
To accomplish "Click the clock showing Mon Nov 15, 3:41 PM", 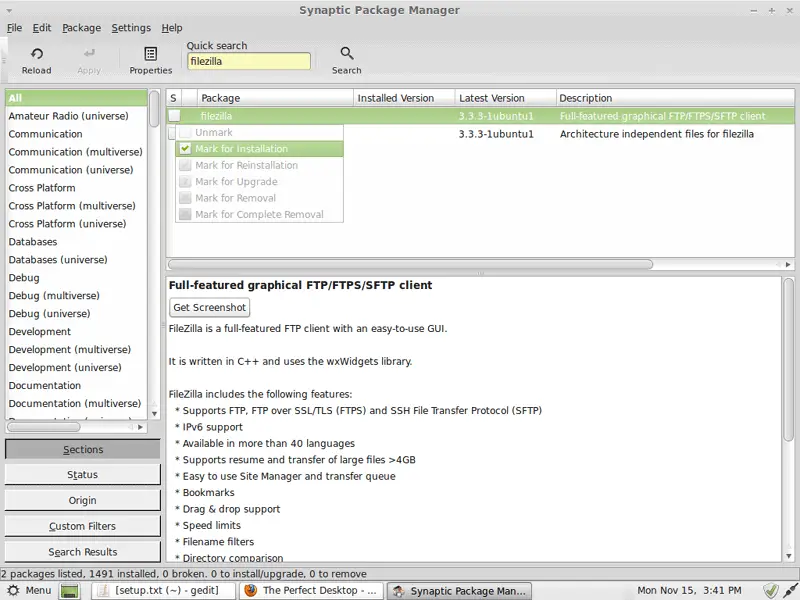I will 689,590.
